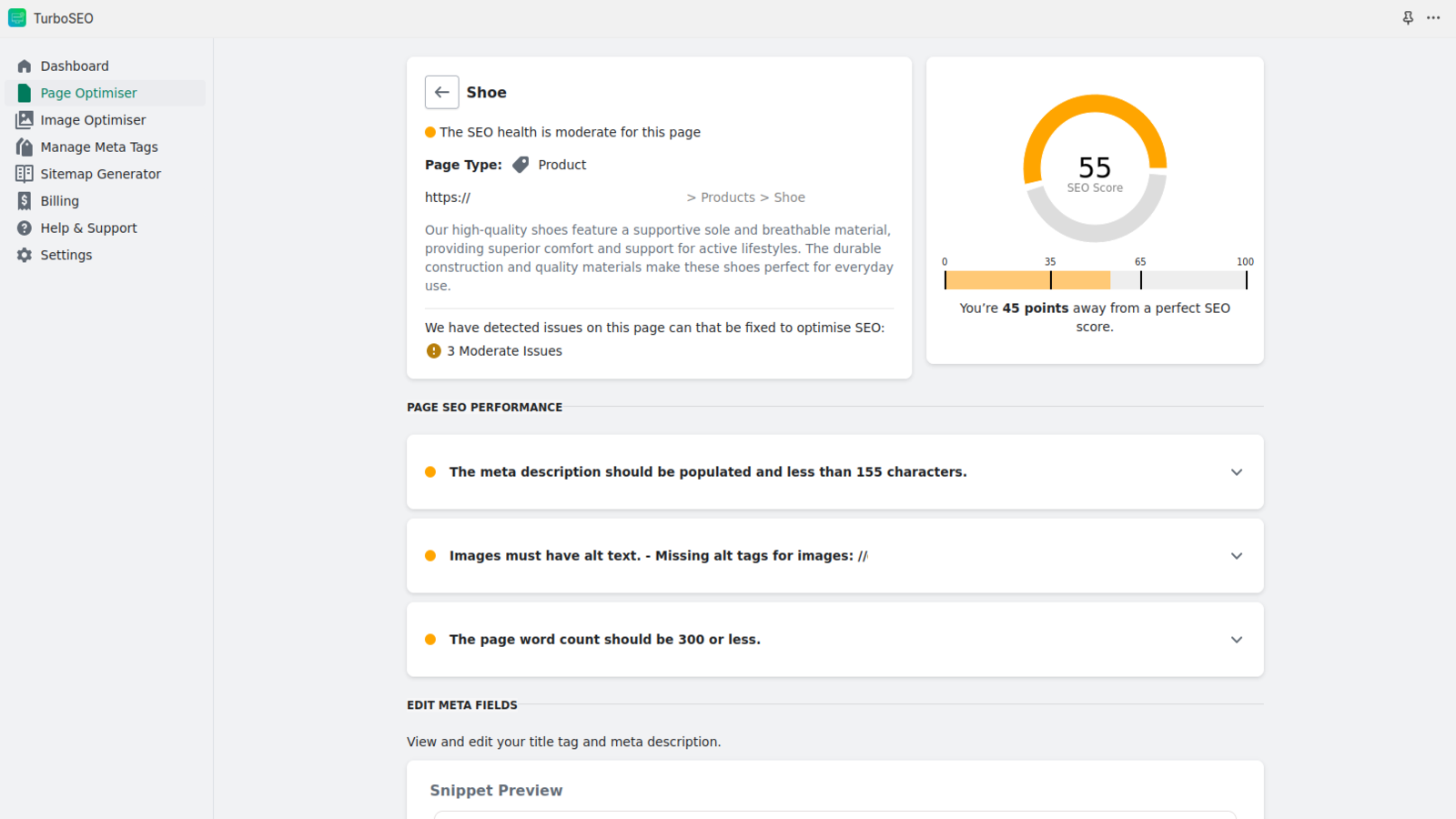Click the TurboSEO logo
This screenshot has height=819, width=1456.
coord(16,17)
